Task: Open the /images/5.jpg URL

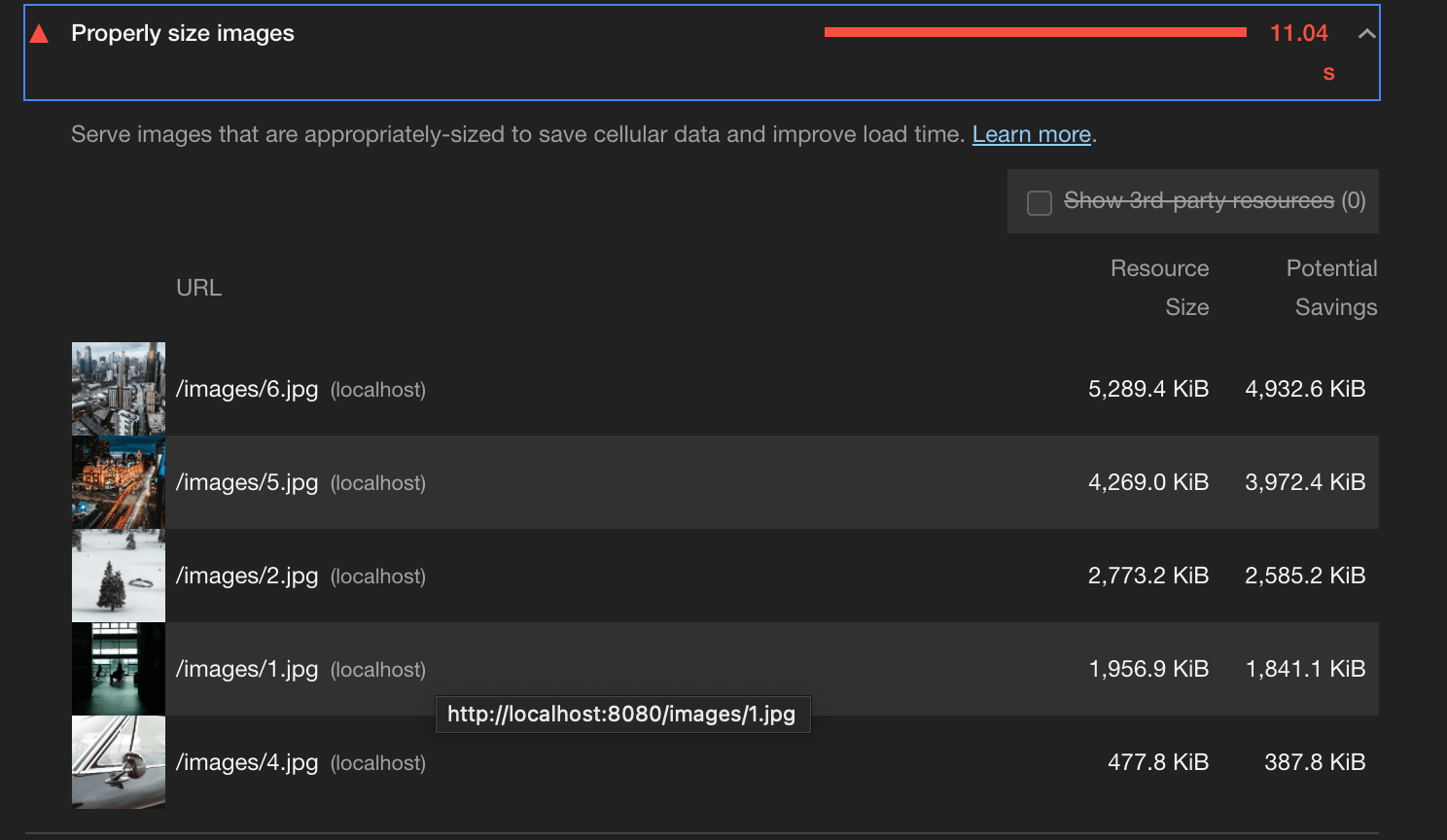Action: (x=247, y=482)
